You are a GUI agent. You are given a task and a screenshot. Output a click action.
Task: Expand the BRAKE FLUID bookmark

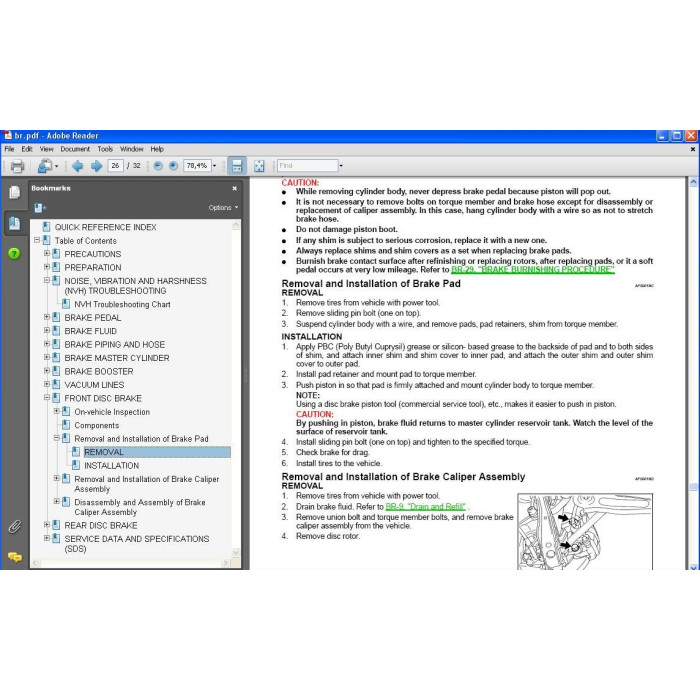(x=47, y=330)
